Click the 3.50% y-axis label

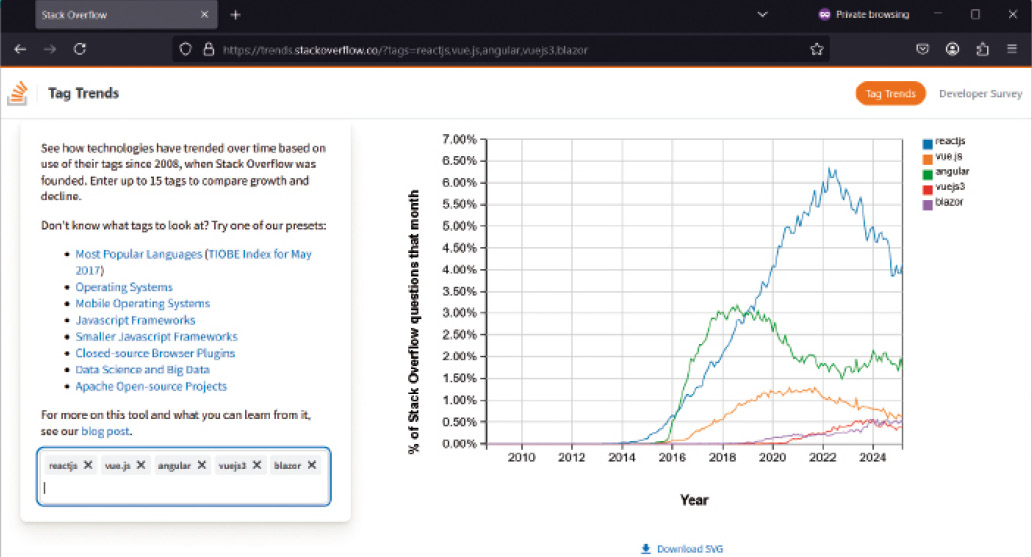click(459, 291)
